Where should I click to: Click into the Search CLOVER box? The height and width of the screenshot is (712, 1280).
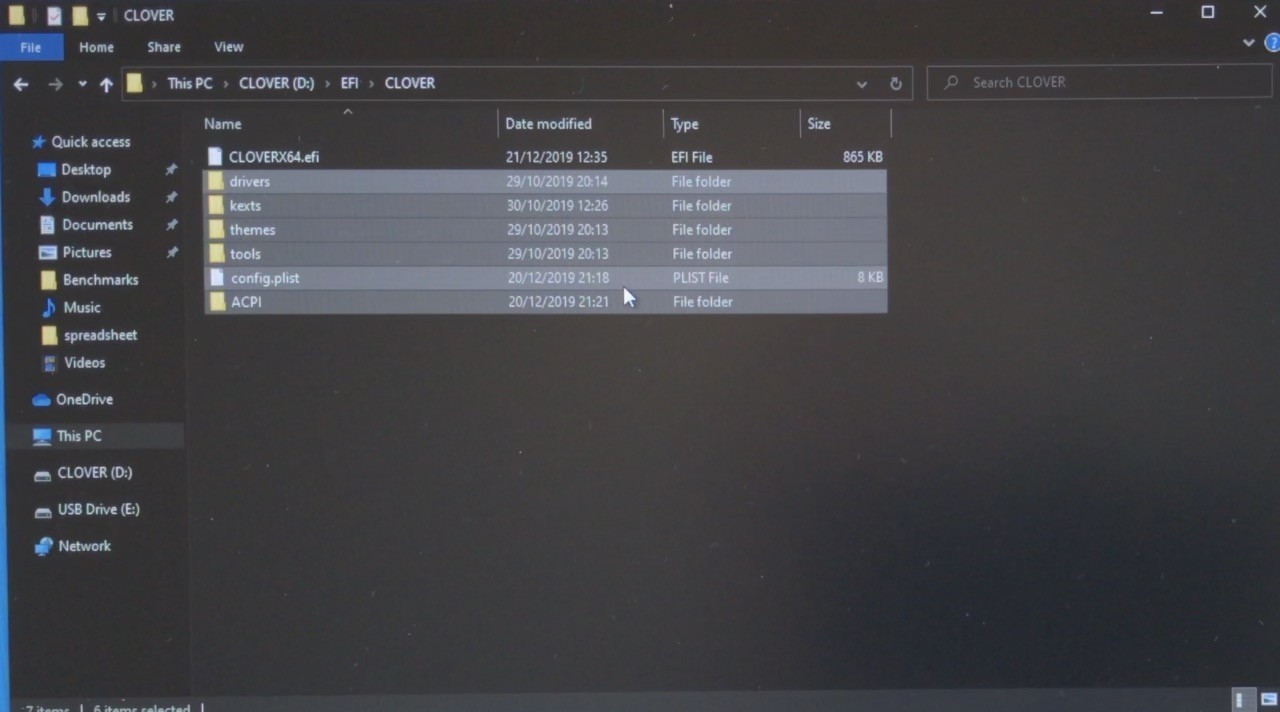(x=1100, y=82)
